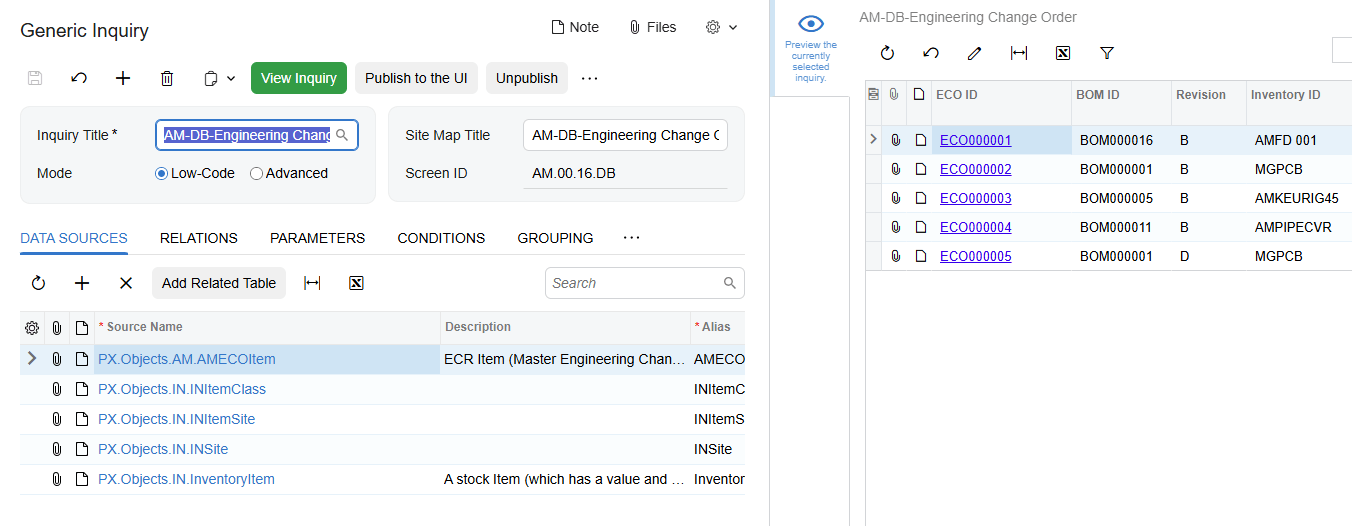Open the ECO000004 link
Viewport: 1352px width, 526px height.
[x=976, y=227]
